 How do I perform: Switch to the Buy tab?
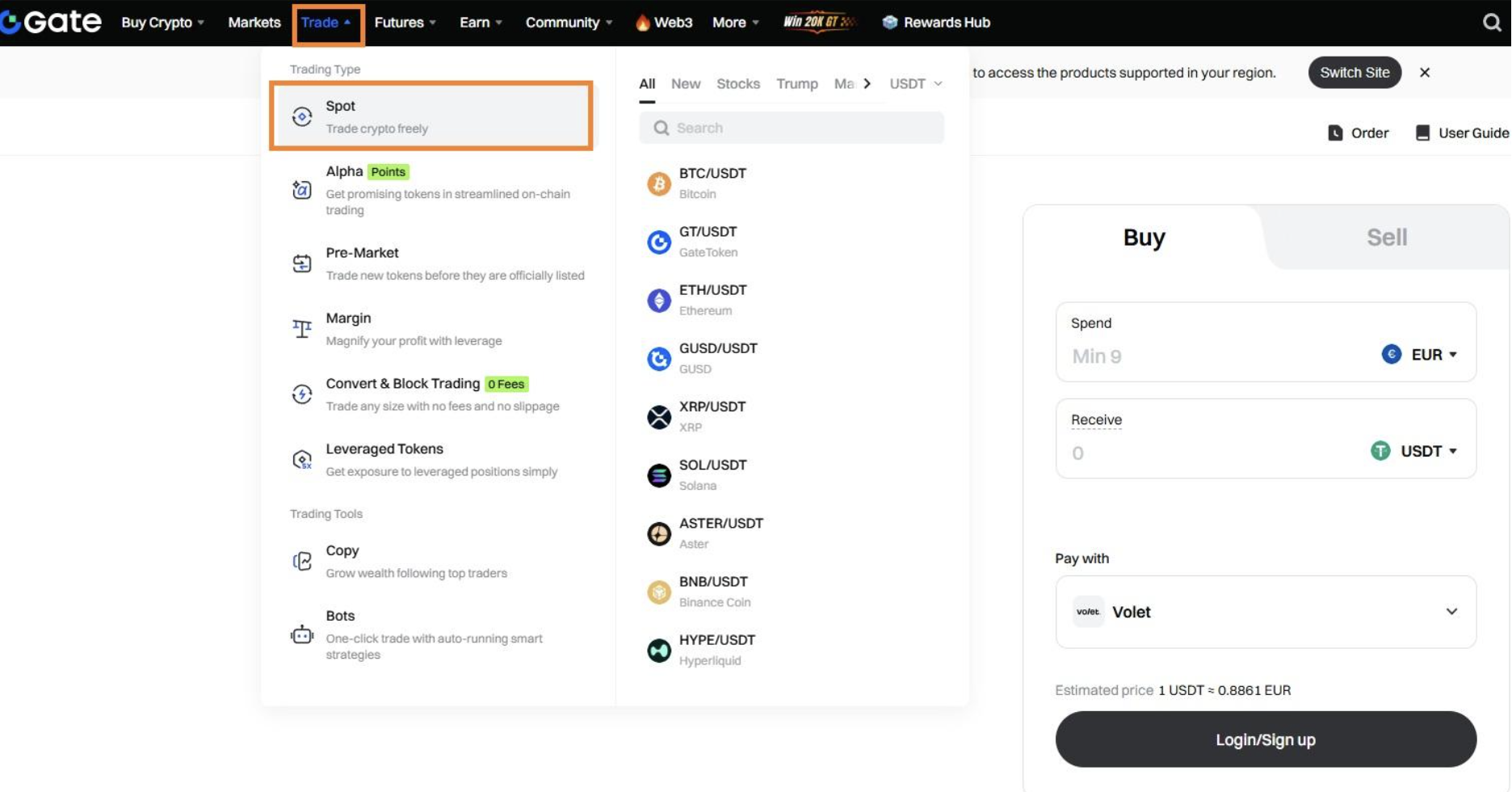pyautogui.click(x=1144, y=238)
